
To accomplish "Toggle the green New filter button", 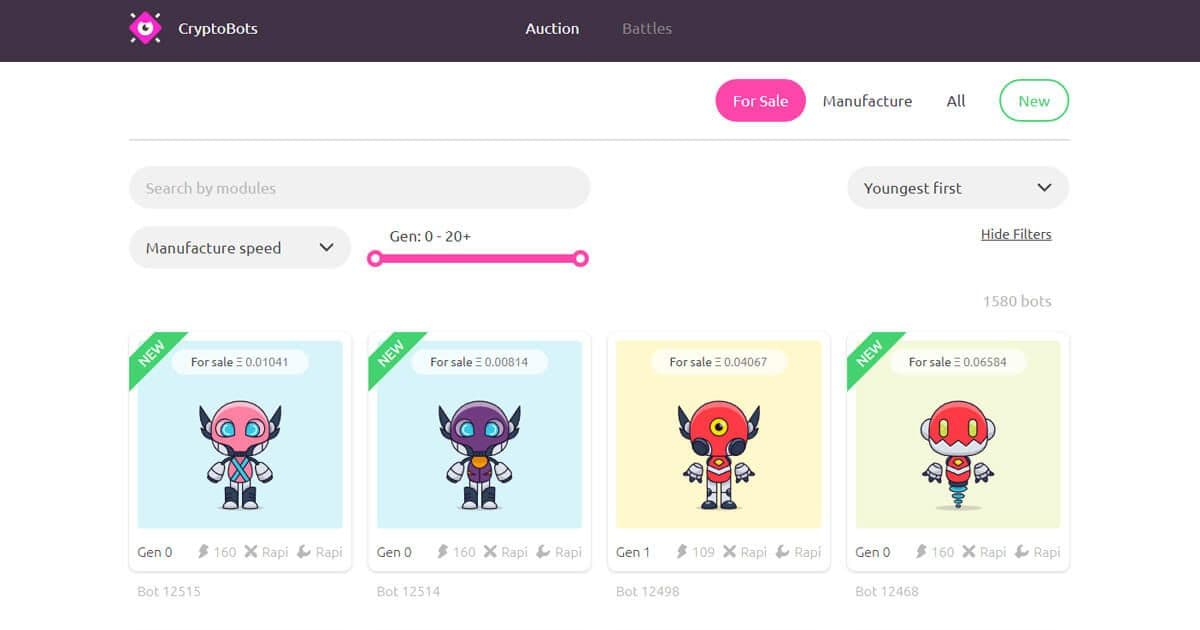I will click(1033, 101).
